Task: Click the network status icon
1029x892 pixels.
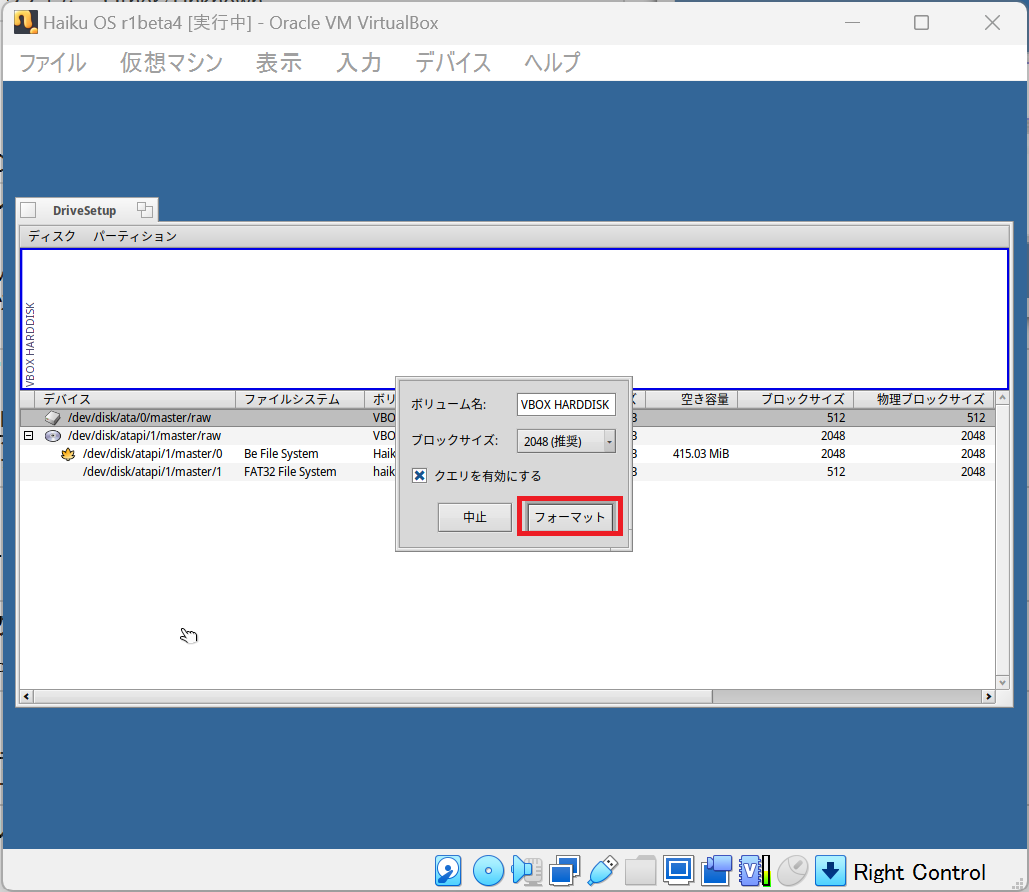Action: (x=565, y=871)
